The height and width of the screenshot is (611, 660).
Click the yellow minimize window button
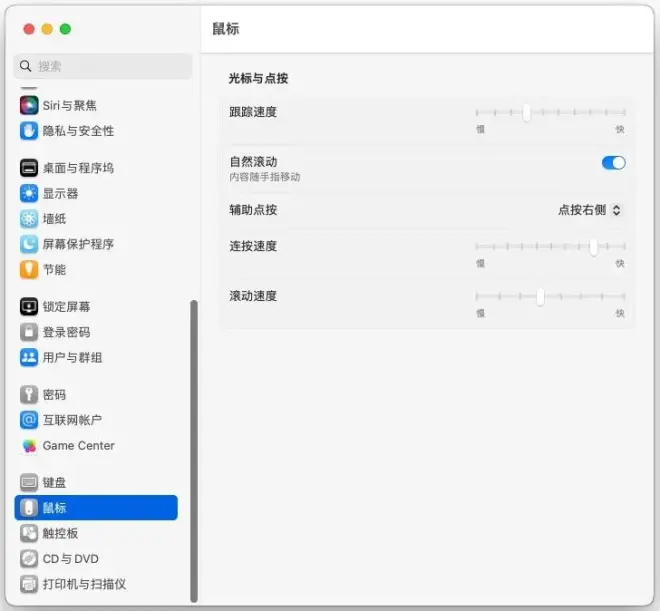tap(47, 29)
